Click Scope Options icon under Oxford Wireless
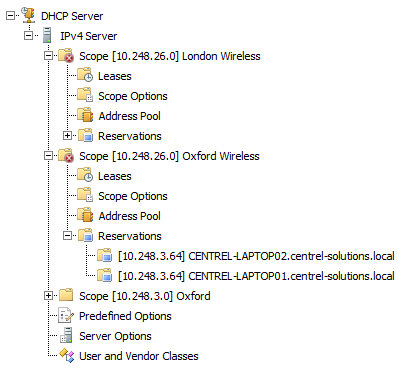411x384 pixels. [x=85, y=195]
